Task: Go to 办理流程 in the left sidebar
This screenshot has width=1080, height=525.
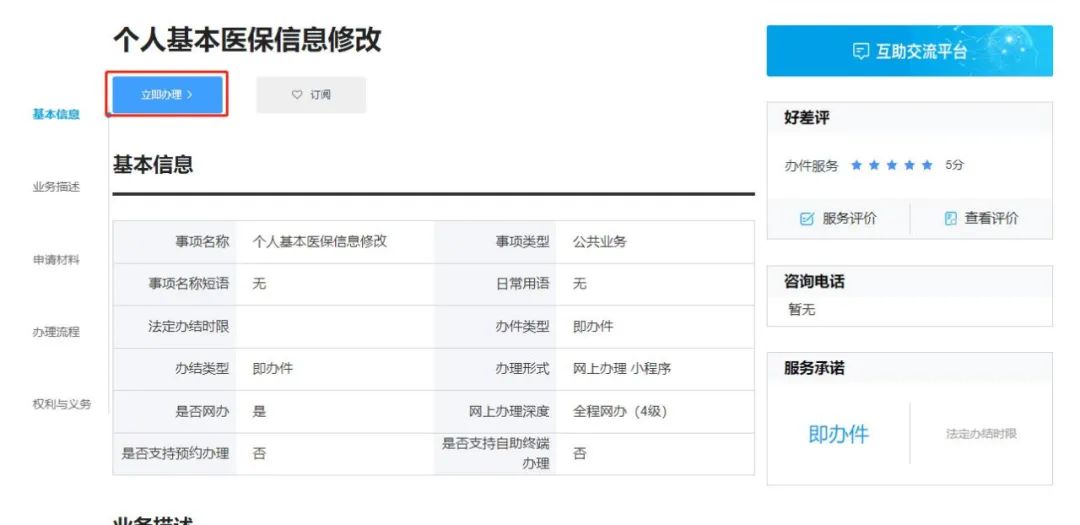Action: click(x=56, y=332)
